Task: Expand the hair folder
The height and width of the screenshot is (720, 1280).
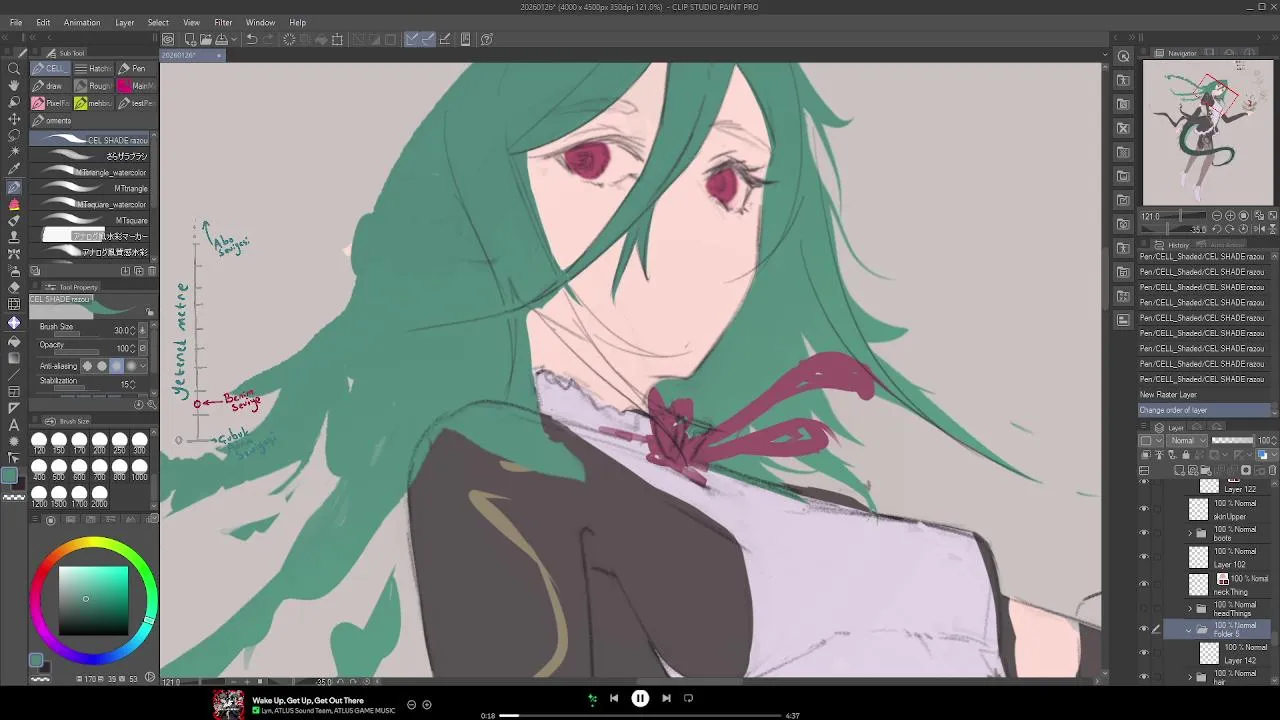Action: coord(1190,677)
